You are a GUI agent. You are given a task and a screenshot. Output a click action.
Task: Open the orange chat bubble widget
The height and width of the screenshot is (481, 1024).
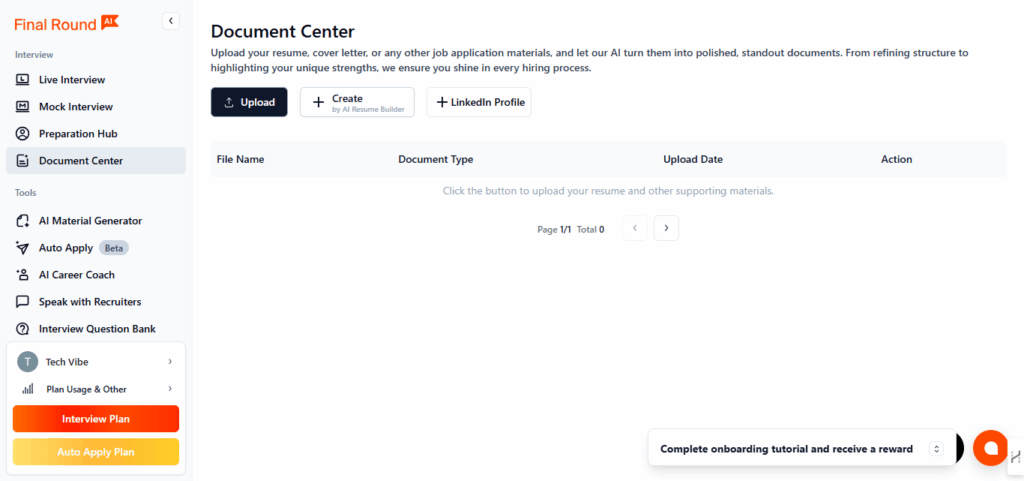[990, 448]
